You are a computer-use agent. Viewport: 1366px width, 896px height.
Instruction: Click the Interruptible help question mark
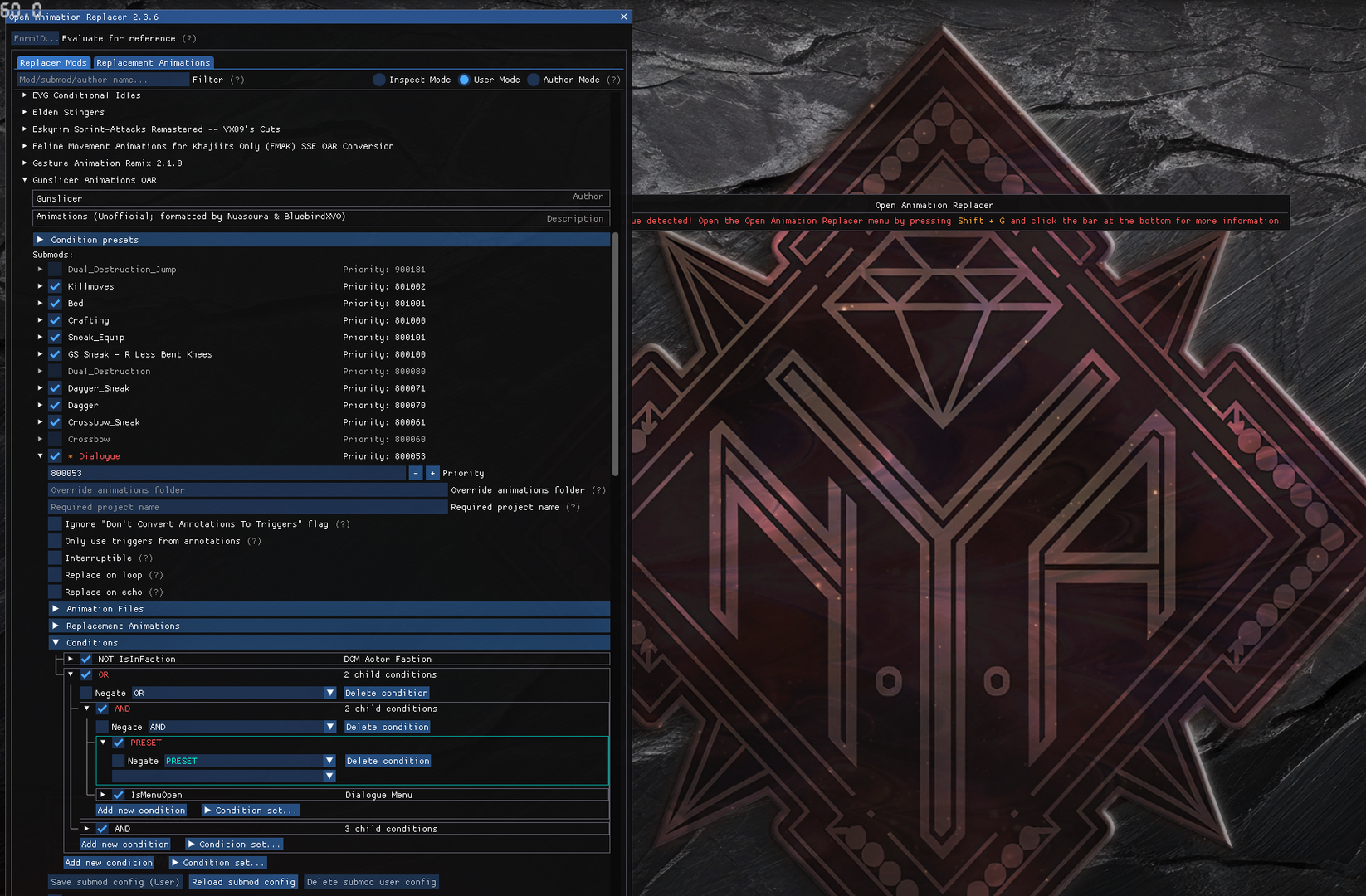click(x=146, y=558)
